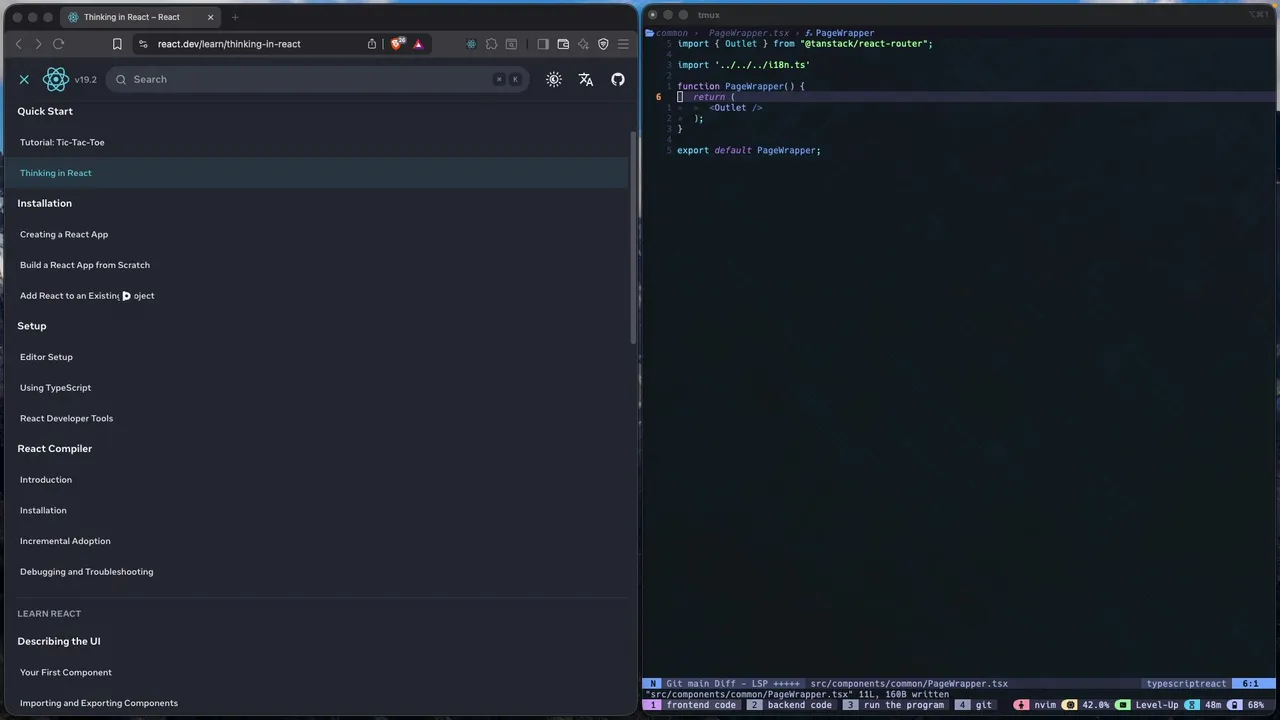Open Debugging and Troubleshooting page
This screenshot has width=1280, height=720.
pyautogui.click(x=87, y=572)
